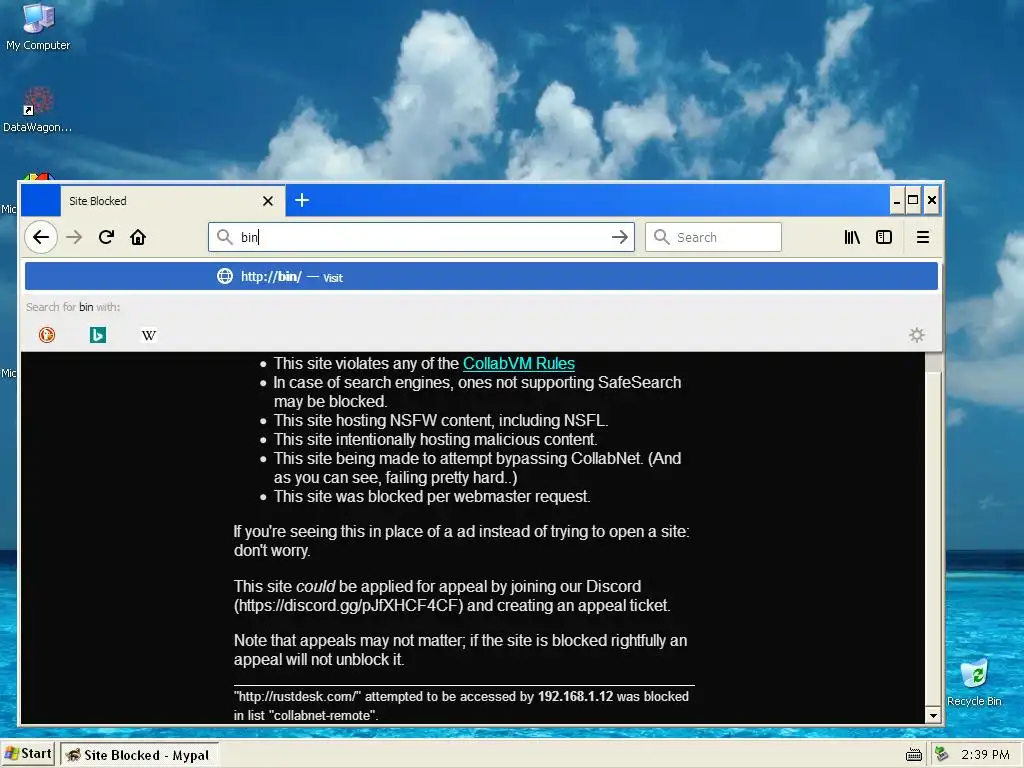Click the network tray icon near clock
This screenshot has height=768, width=1024.
click(x=941, y=754)
